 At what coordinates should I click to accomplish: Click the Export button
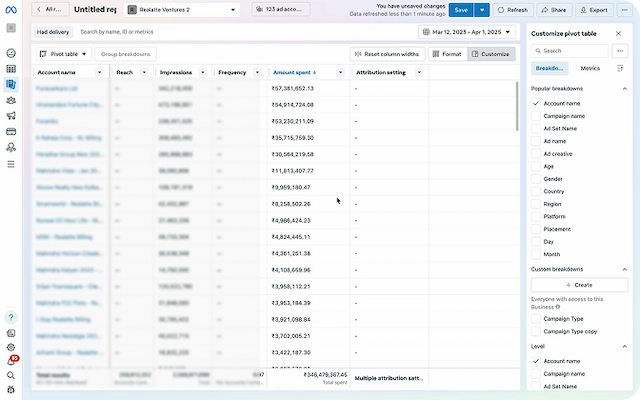[x=593, y=10]
